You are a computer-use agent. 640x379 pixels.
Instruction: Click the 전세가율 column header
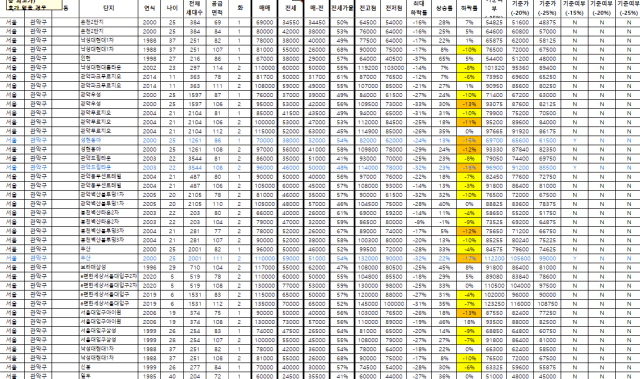tap(342, 8)
